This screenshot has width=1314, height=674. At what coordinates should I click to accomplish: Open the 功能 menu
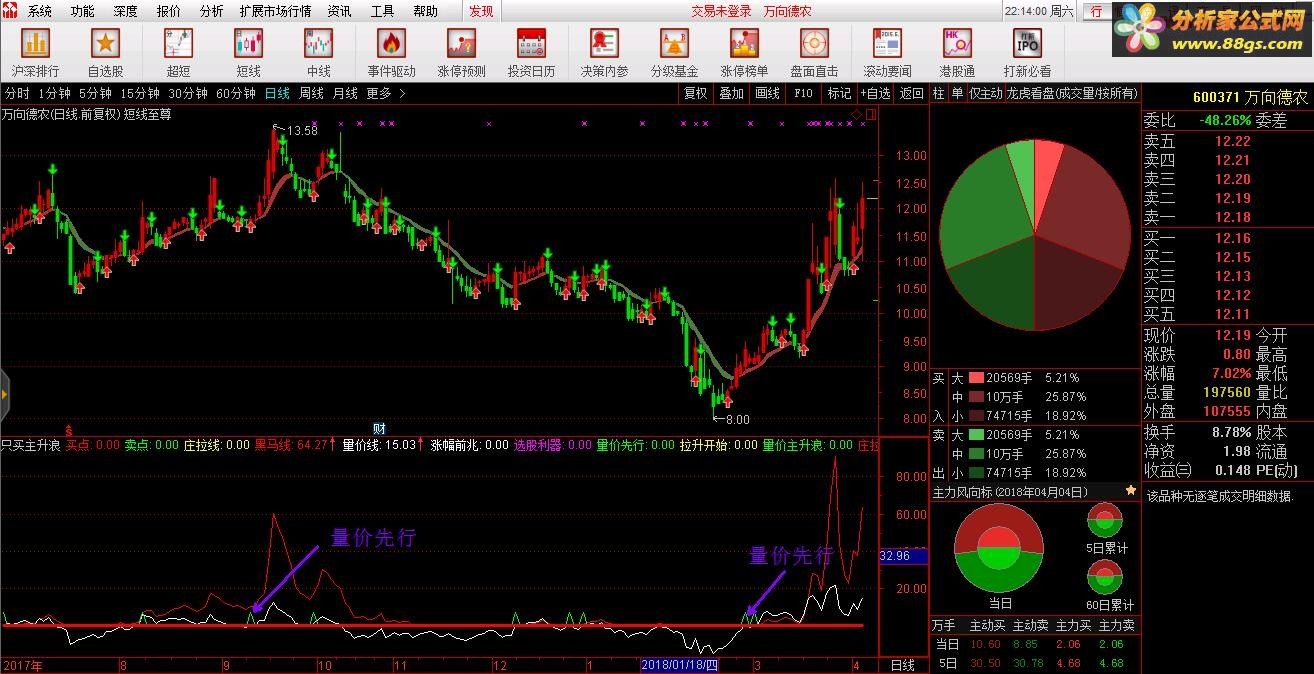83,11
